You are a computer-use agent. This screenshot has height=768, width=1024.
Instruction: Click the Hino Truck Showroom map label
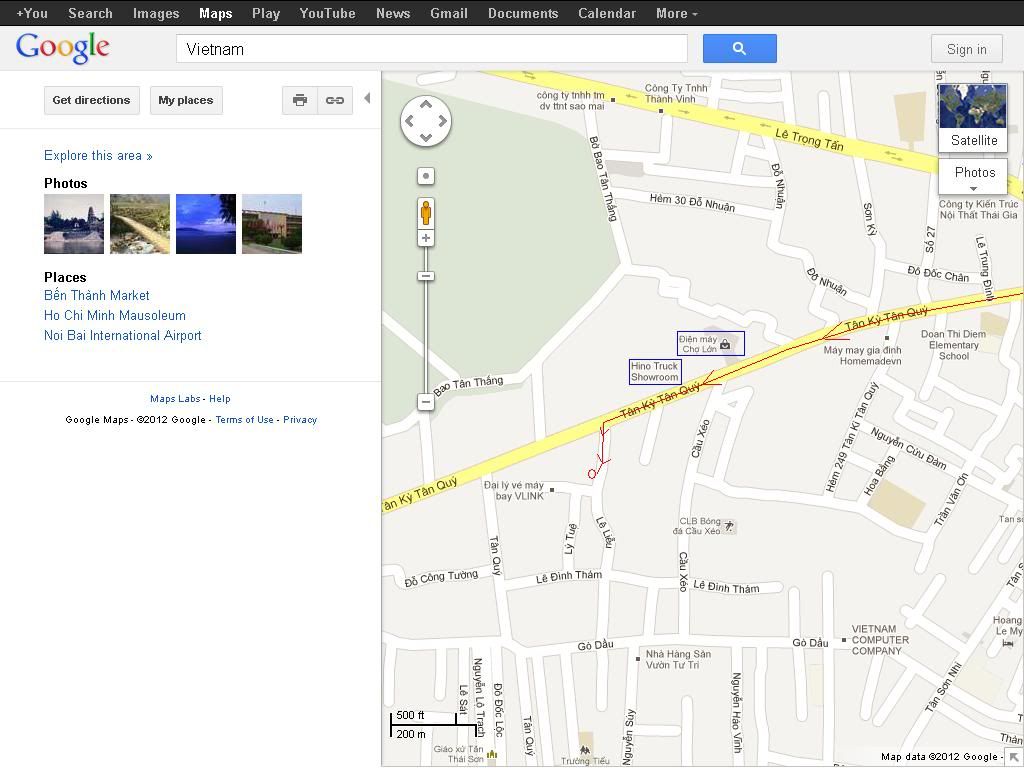pos(655,372)
